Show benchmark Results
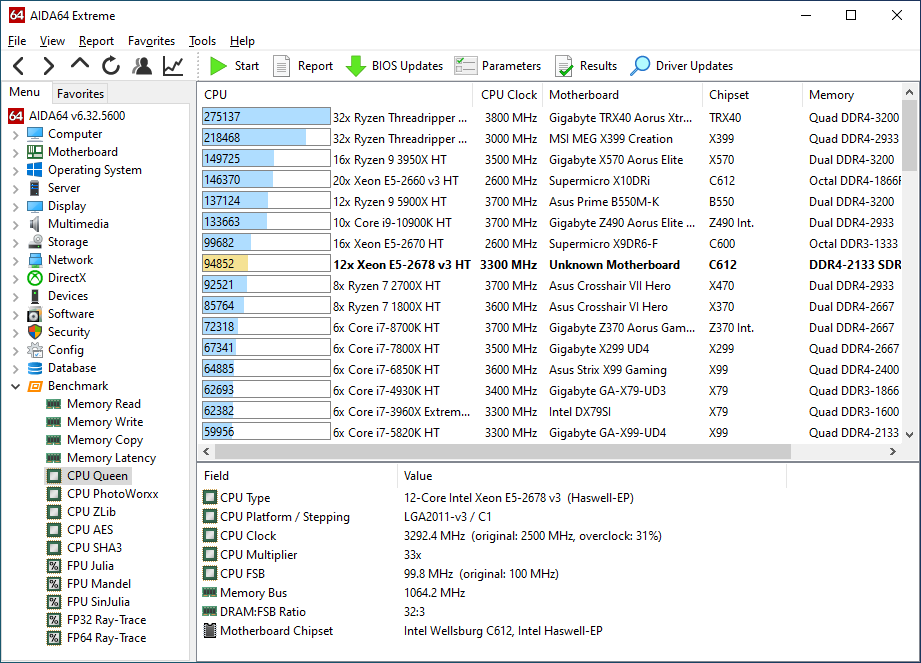921x663 pixels. click(586, 66)
